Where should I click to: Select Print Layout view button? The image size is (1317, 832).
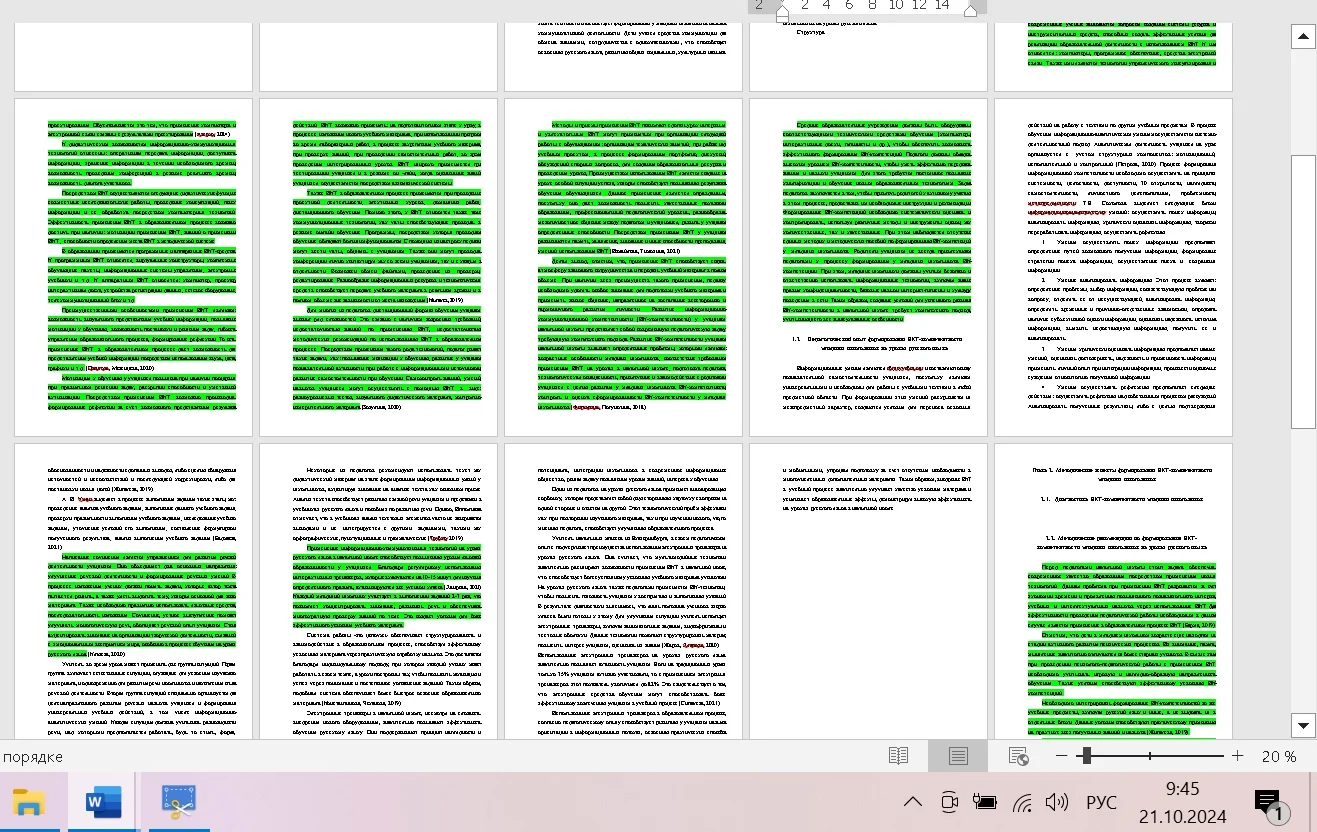tap(958, 757)
